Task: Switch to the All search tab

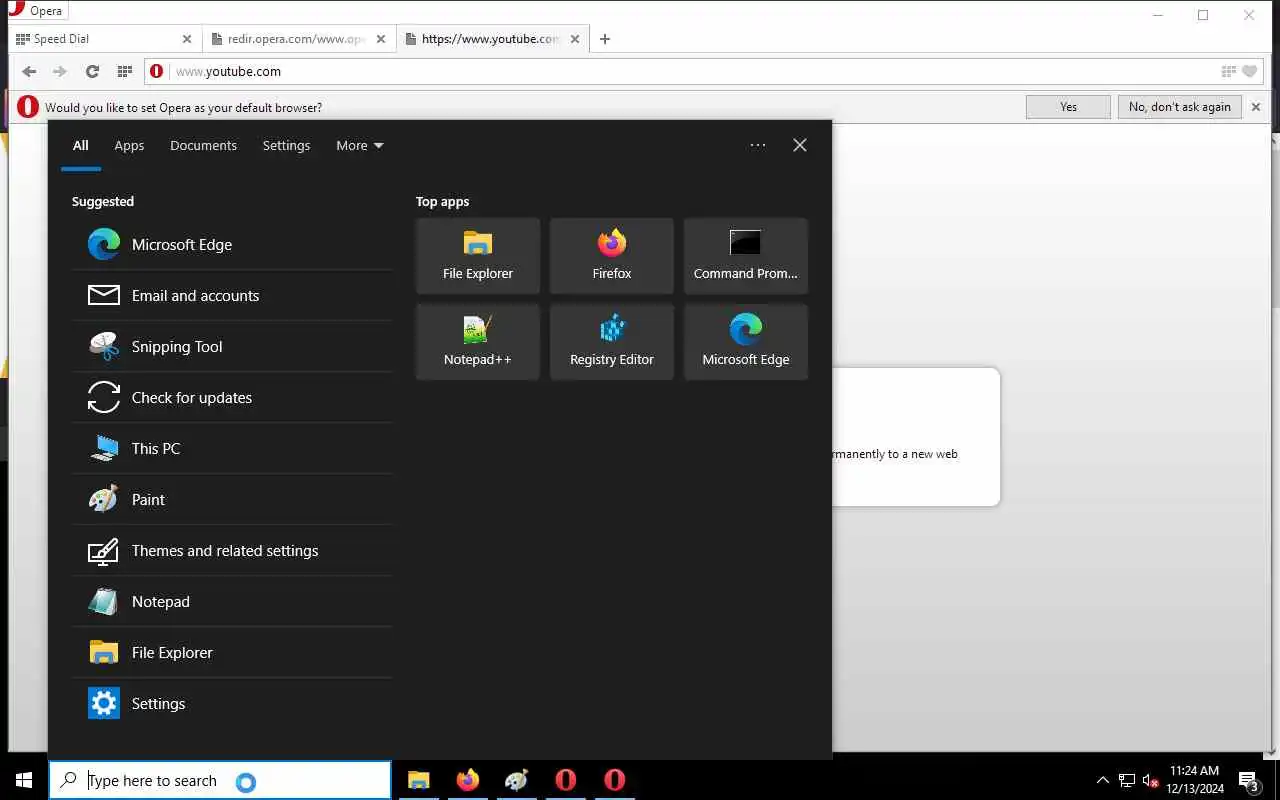Action: pyautogui.click(x=81, y=145)
